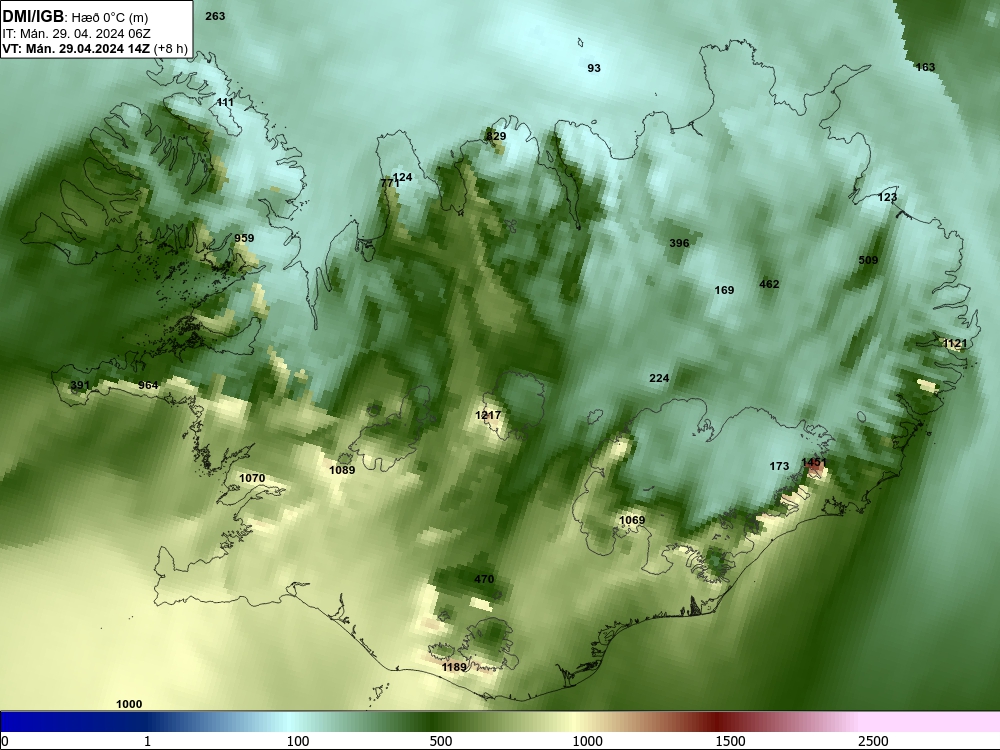Select the 1069 height label
Viewport: 1000px width, 750px height.
[632, 520]
